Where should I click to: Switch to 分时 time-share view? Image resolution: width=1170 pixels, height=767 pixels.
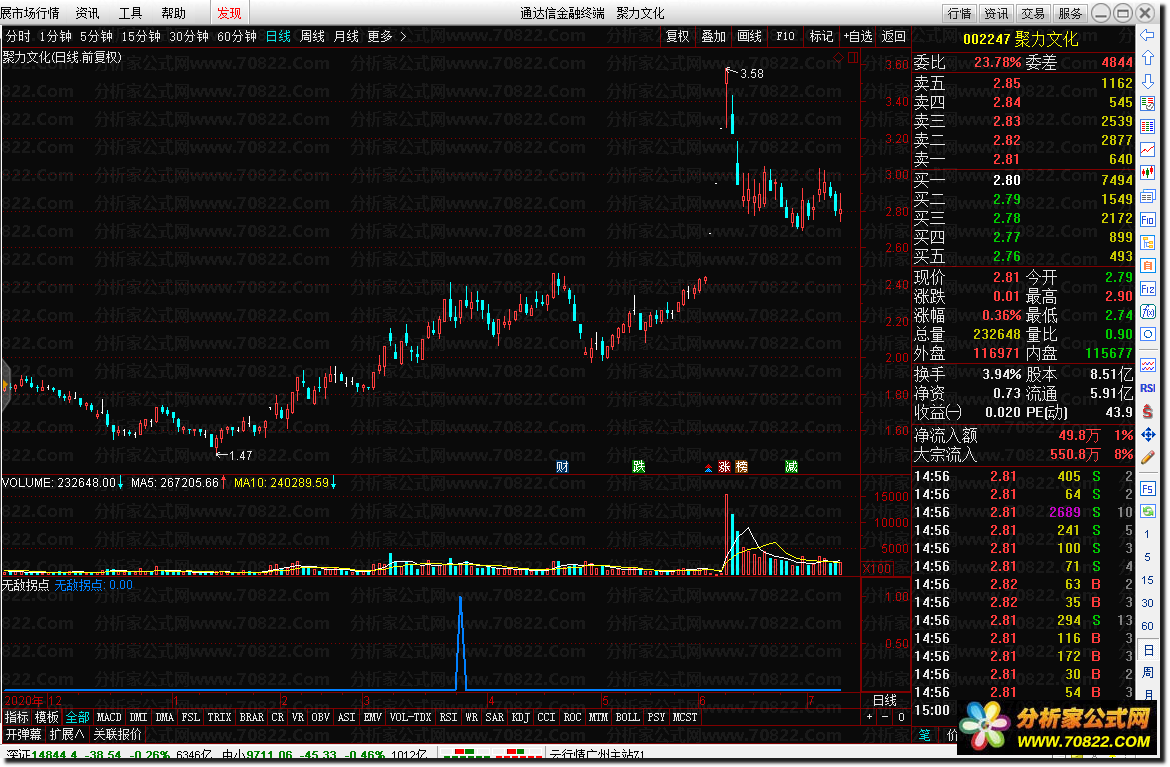click(x=18, y=36)
